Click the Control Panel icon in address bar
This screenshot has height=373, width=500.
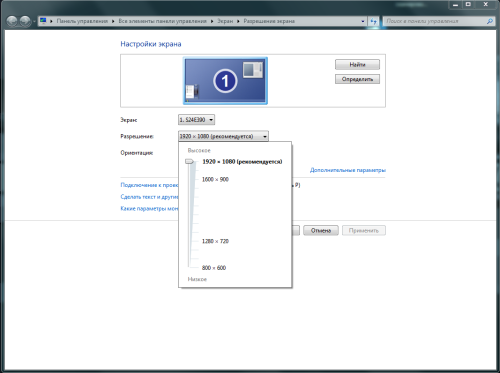coord(43,21)
